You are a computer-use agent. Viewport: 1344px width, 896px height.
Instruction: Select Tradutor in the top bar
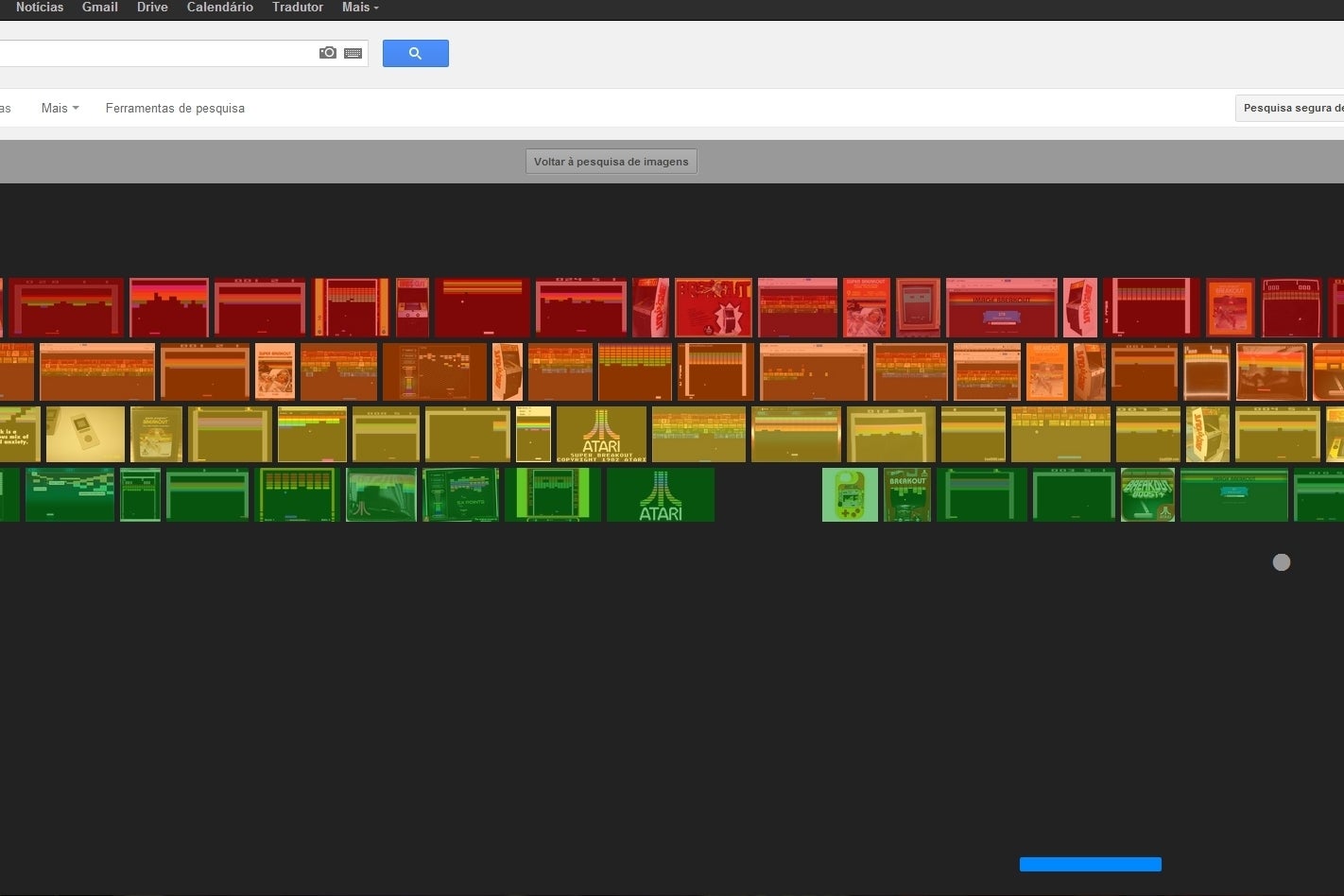298,8
